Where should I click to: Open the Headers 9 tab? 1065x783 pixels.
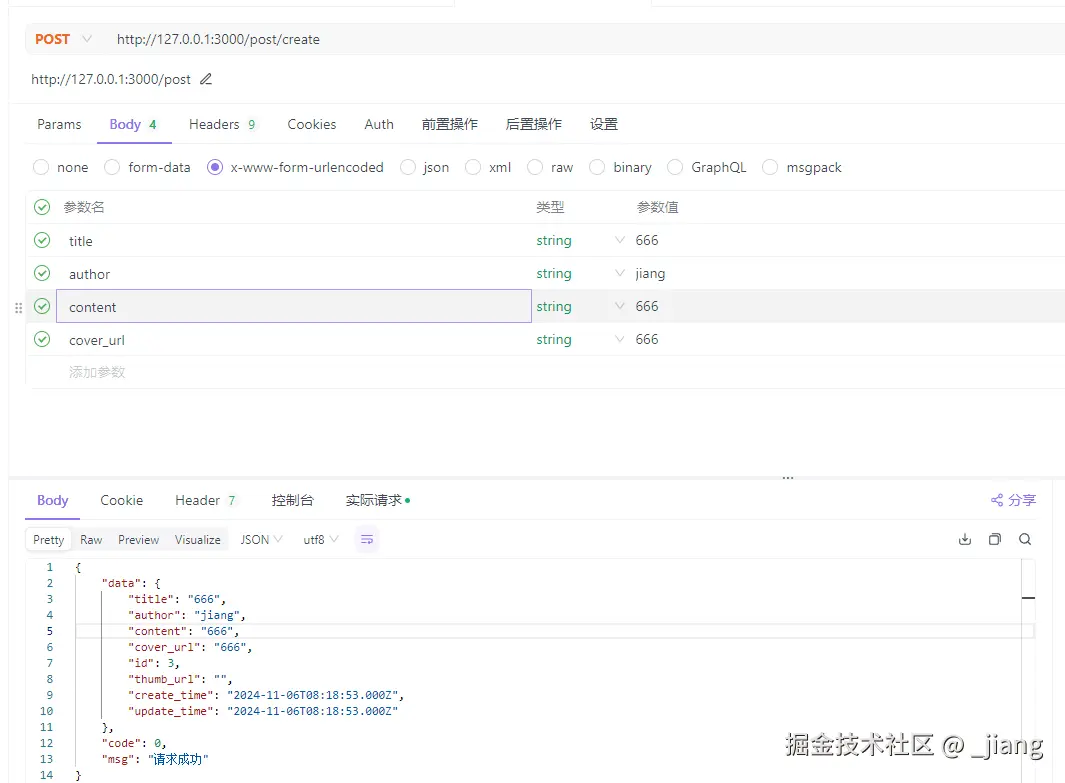tap(222, 124)
